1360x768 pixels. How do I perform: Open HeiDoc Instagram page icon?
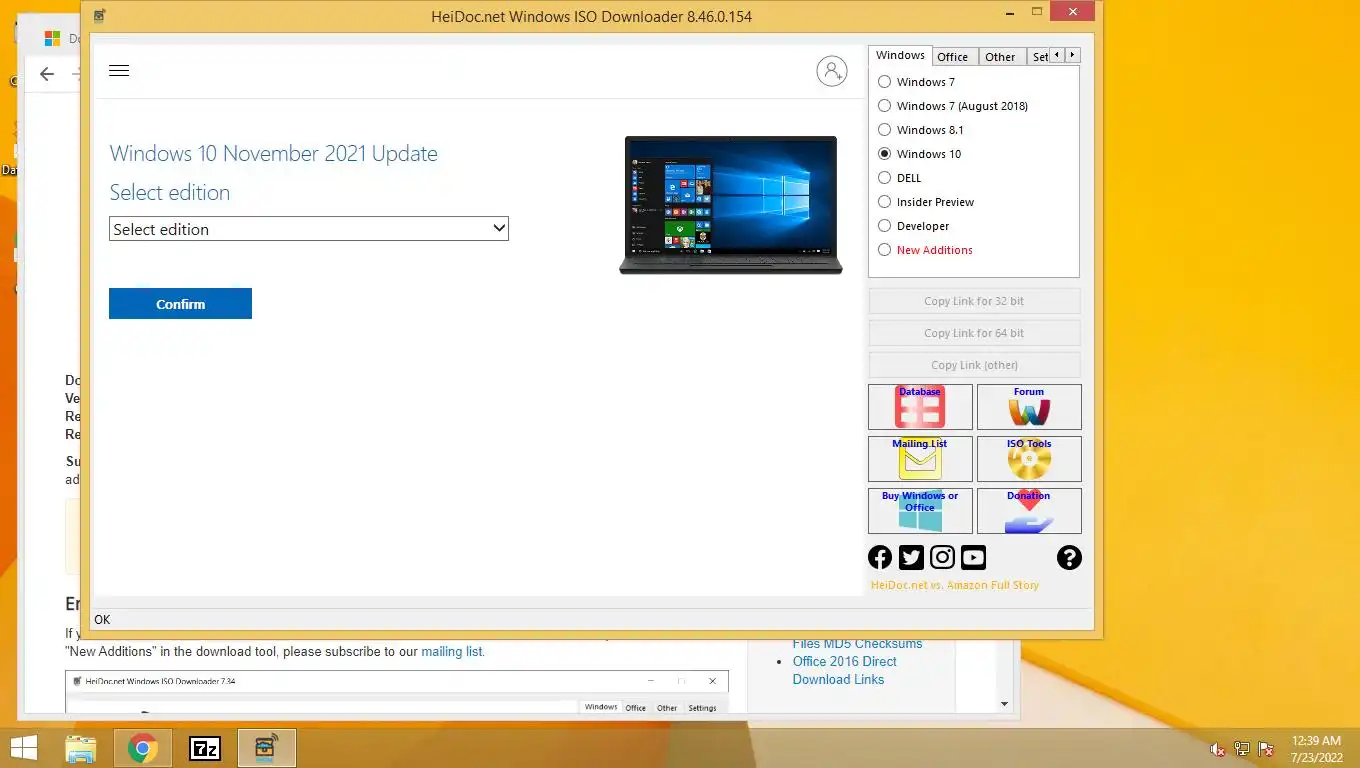pos(942,558)
